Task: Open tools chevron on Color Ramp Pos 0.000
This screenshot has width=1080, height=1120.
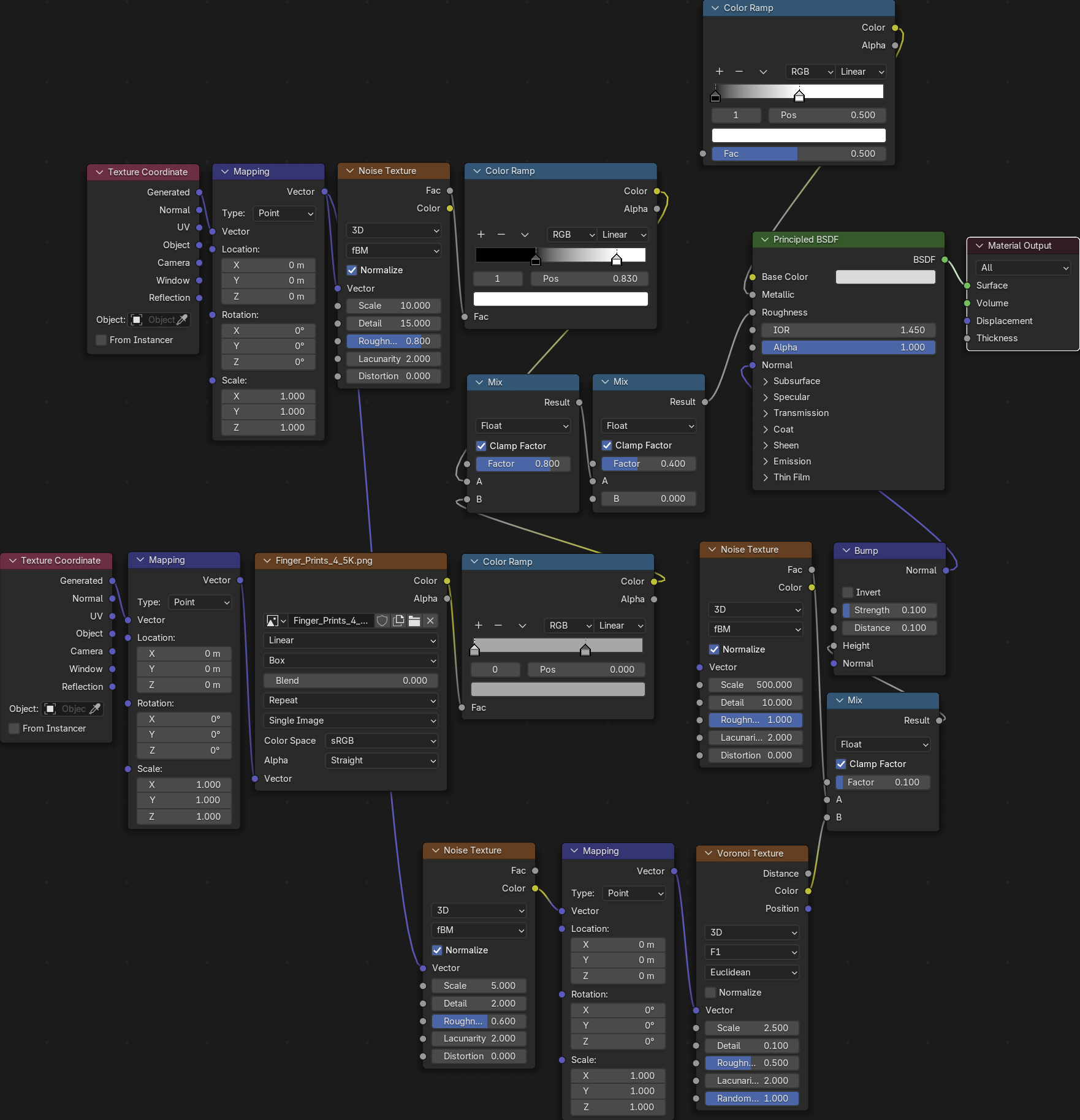Action: [522, 626]
